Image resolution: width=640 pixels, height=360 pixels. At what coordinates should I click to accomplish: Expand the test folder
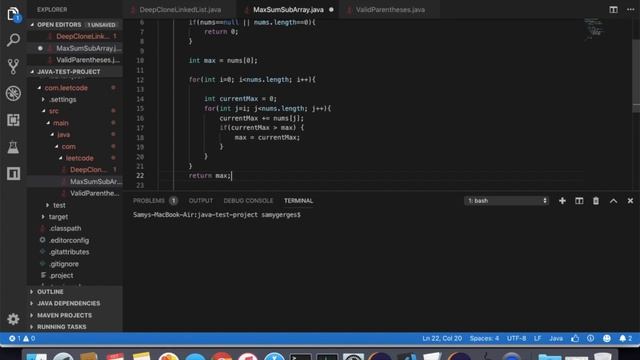coord(48,205)
